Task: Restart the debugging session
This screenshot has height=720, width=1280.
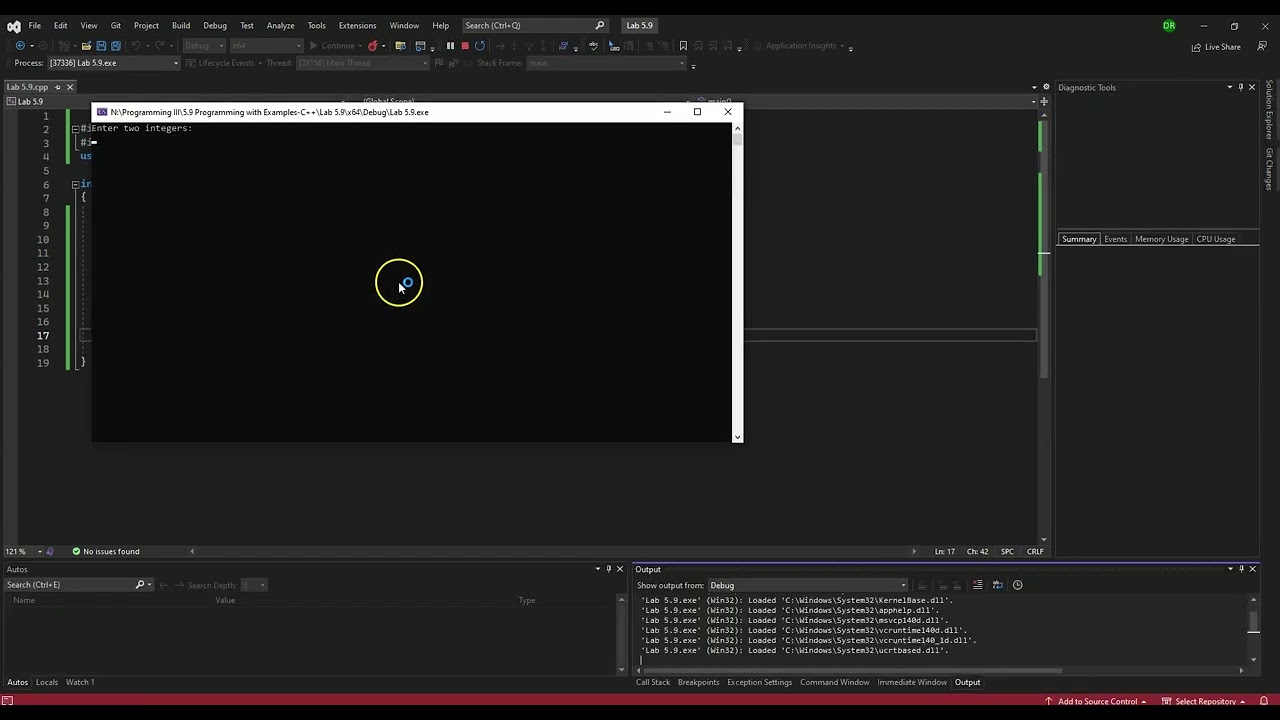Action: click(x=480, y=46)
